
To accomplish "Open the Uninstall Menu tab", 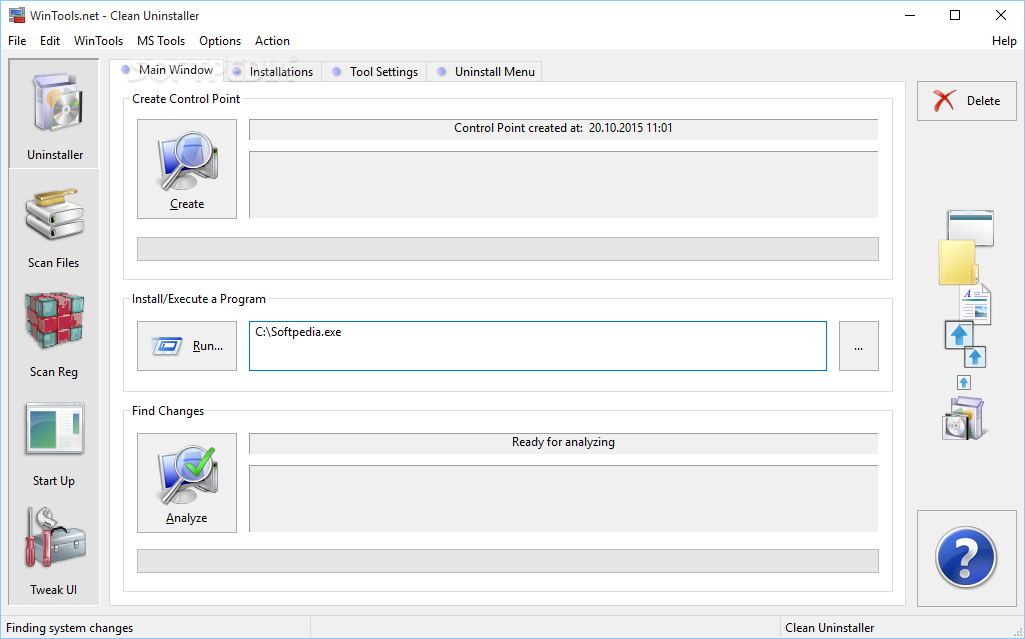I will pyautogui.click(x=485, y=72).
